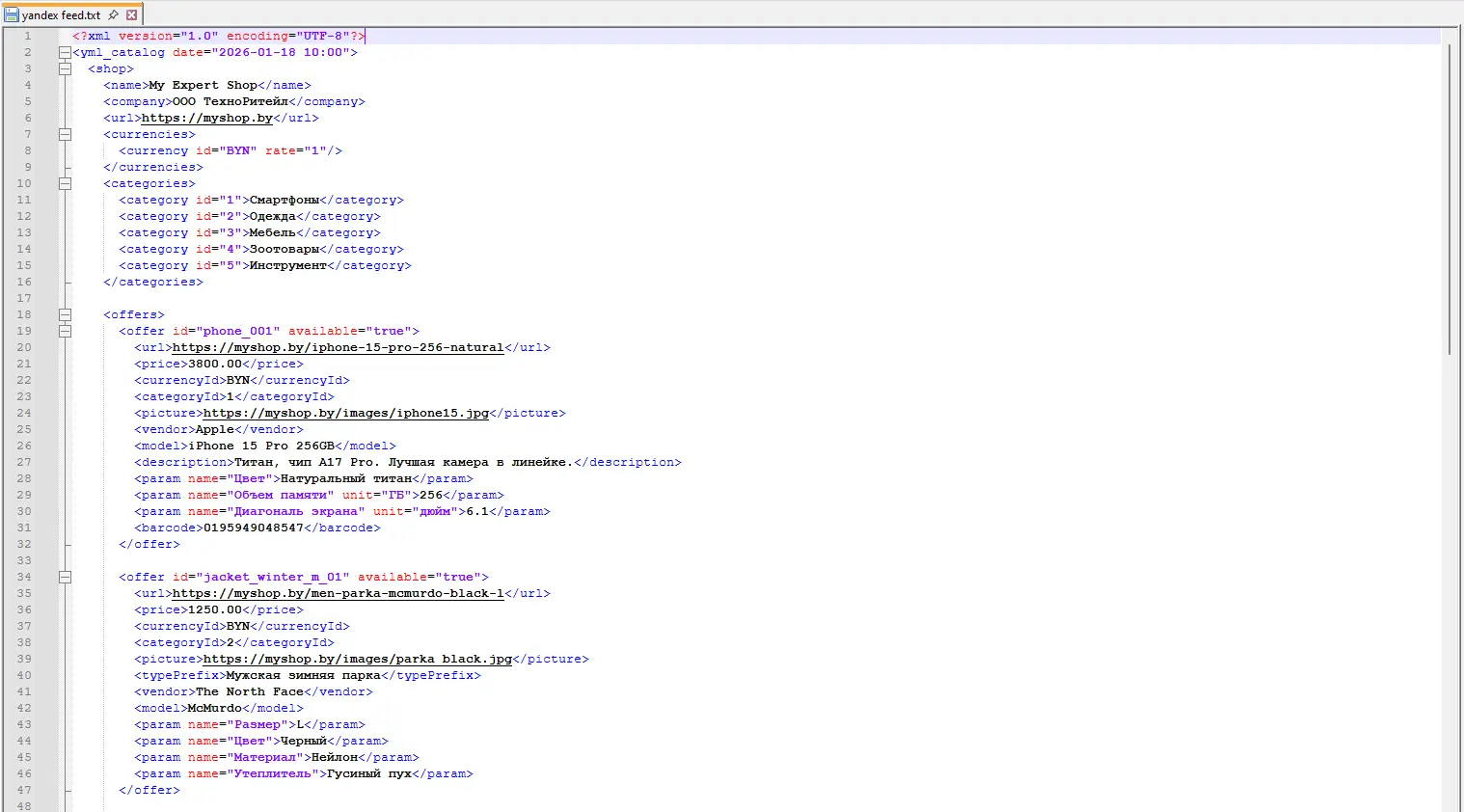Click line number 1 in the gutter
The height and width of the screenshot is (812, 1464).
[27, 37]
